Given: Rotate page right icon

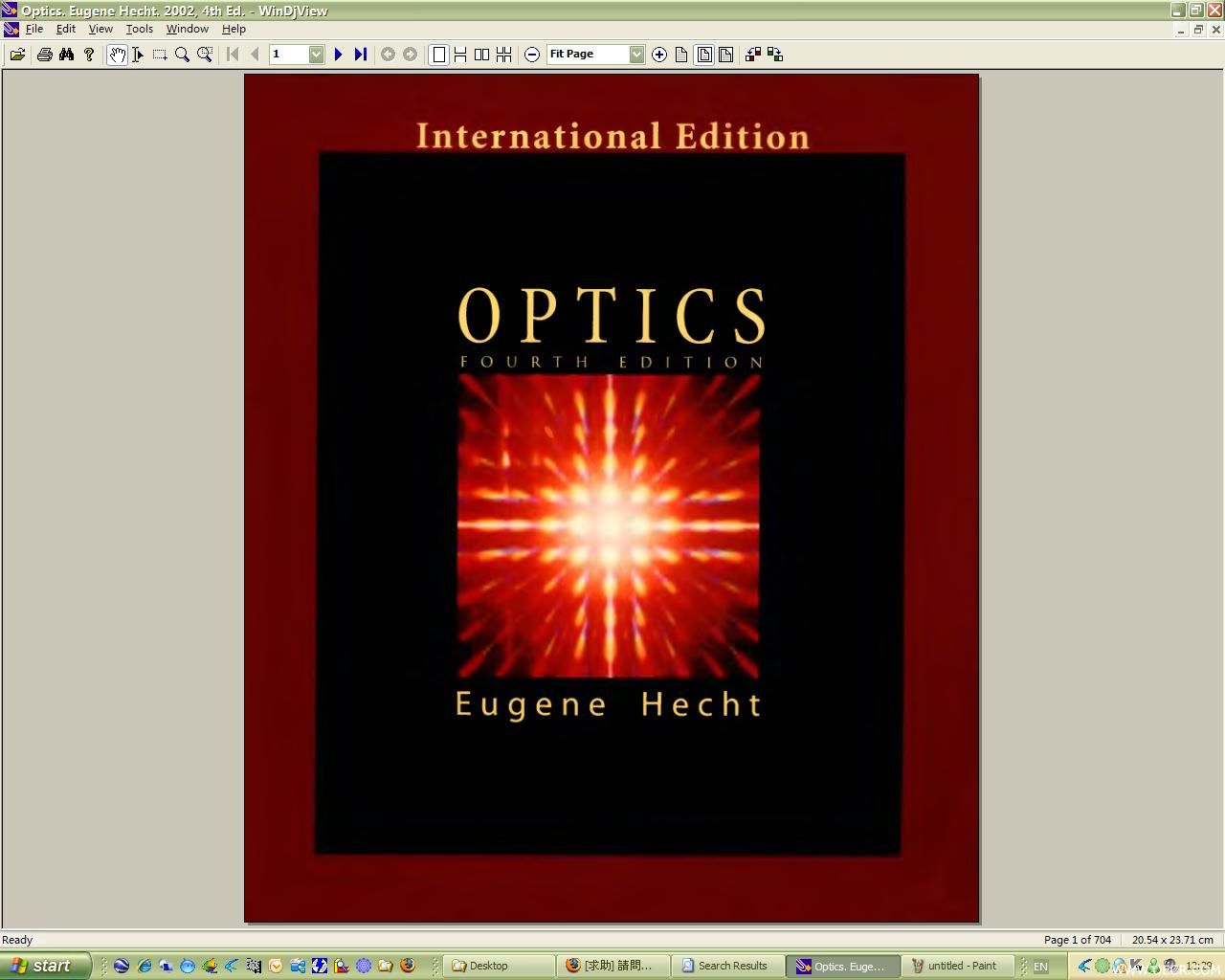Looking at the screenshot, I should click(x=775, y=55).
